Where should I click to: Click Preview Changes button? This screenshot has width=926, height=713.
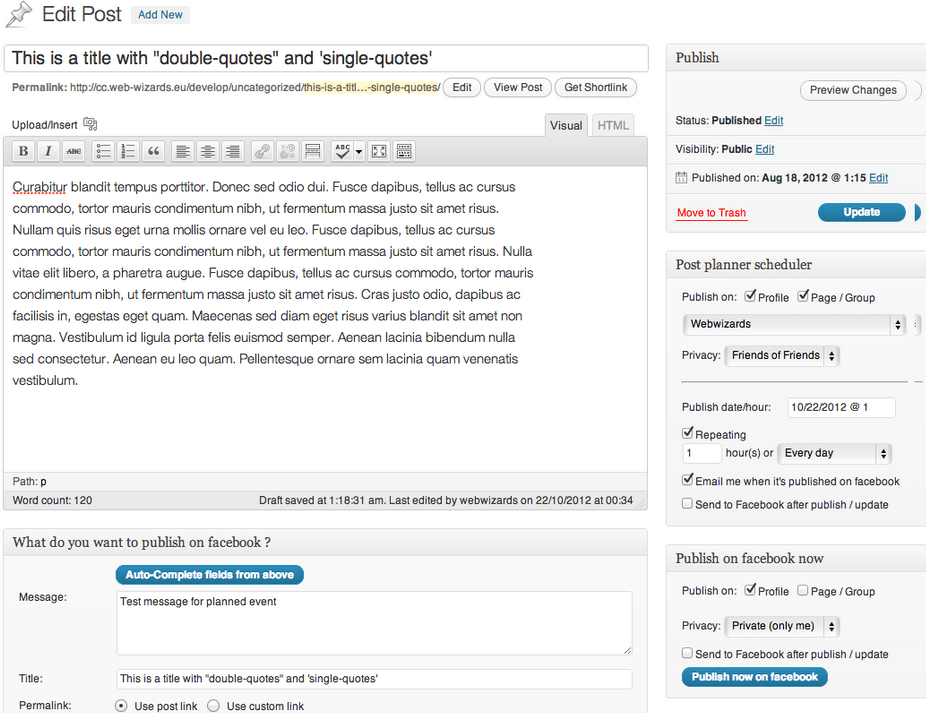pyautogui.click(x=853, y=90)
